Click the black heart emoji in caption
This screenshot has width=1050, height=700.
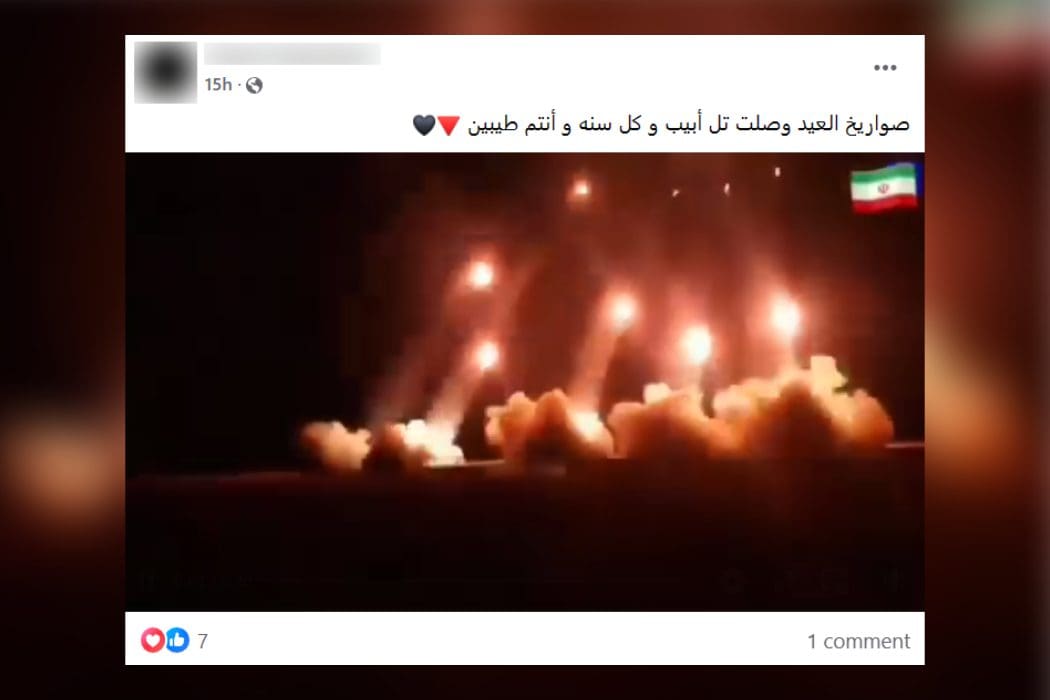424,125
